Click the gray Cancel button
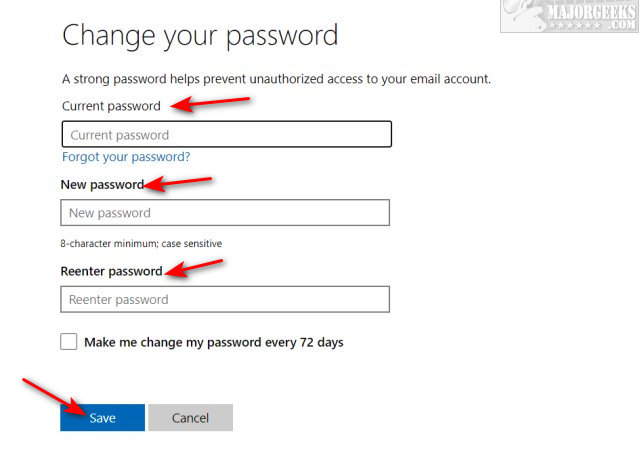Image resolution: width=640 pixels, height=461 pixels. coord(190,418)
